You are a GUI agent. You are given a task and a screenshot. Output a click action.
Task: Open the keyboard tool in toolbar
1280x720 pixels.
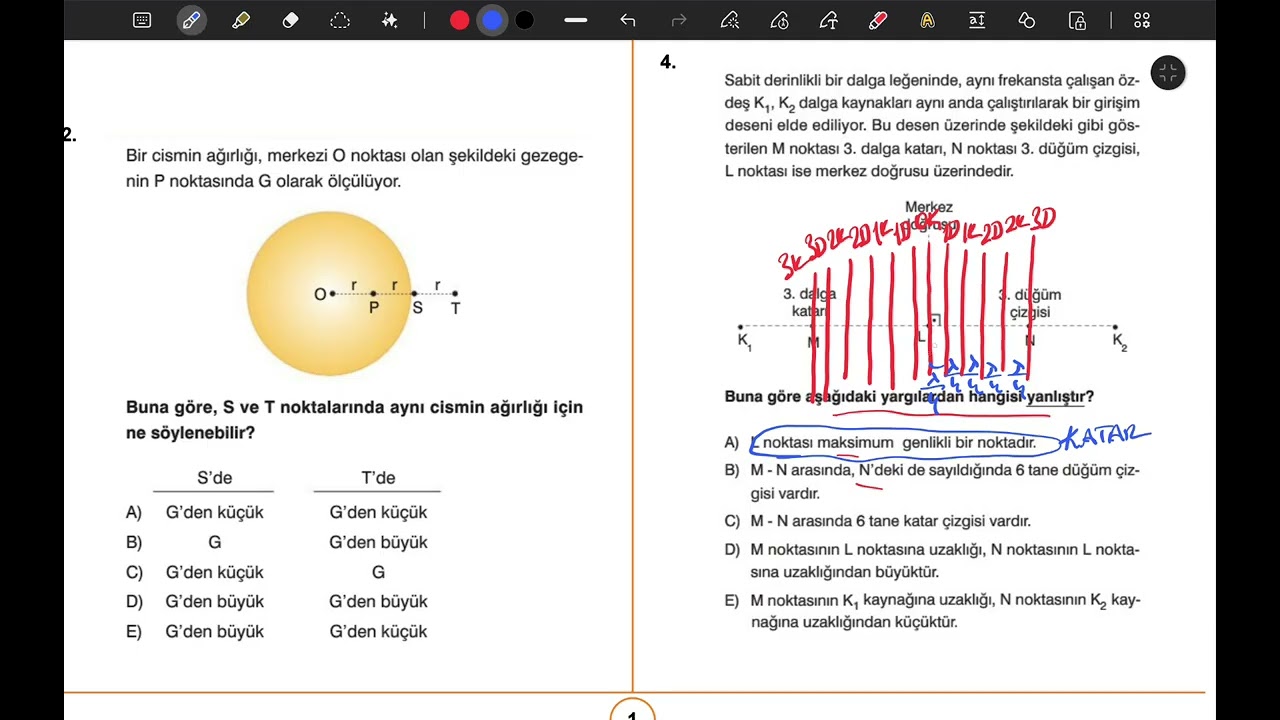(x=142, y=20)
